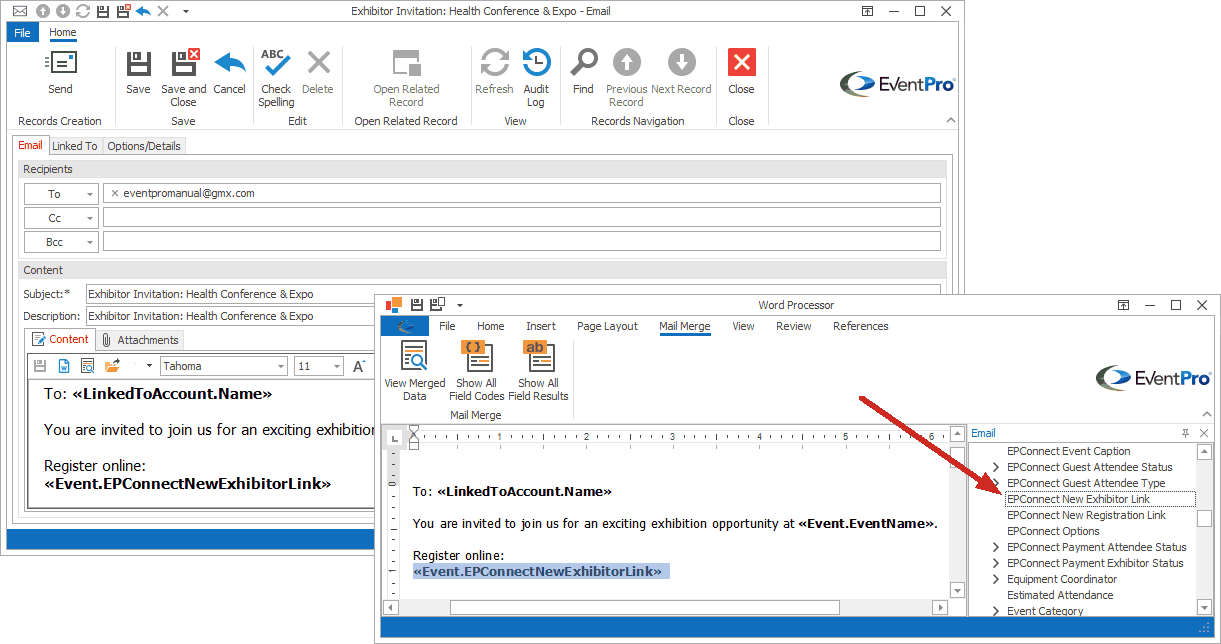
Task: Expand EPConnect Guest Attendee Type node
Action: pos(996,483)
